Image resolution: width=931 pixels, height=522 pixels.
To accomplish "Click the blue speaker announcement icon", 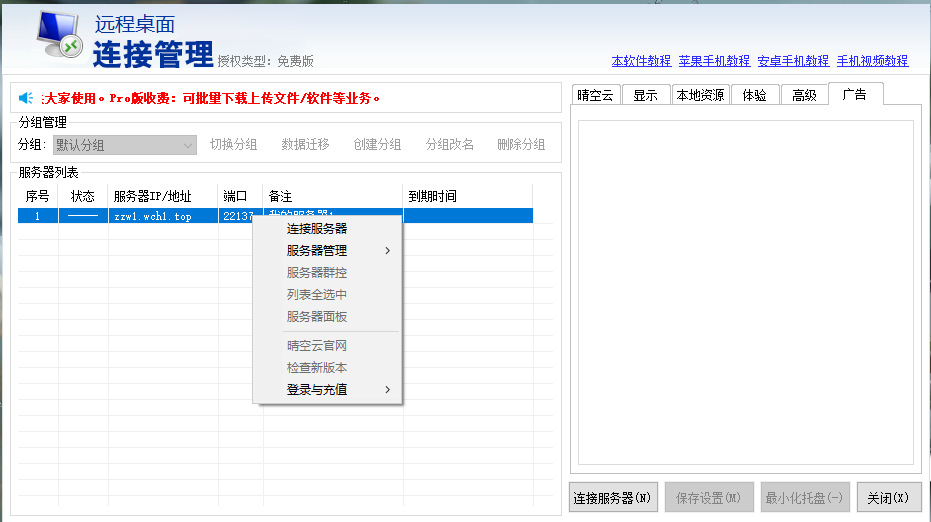I will pos(26,98).
